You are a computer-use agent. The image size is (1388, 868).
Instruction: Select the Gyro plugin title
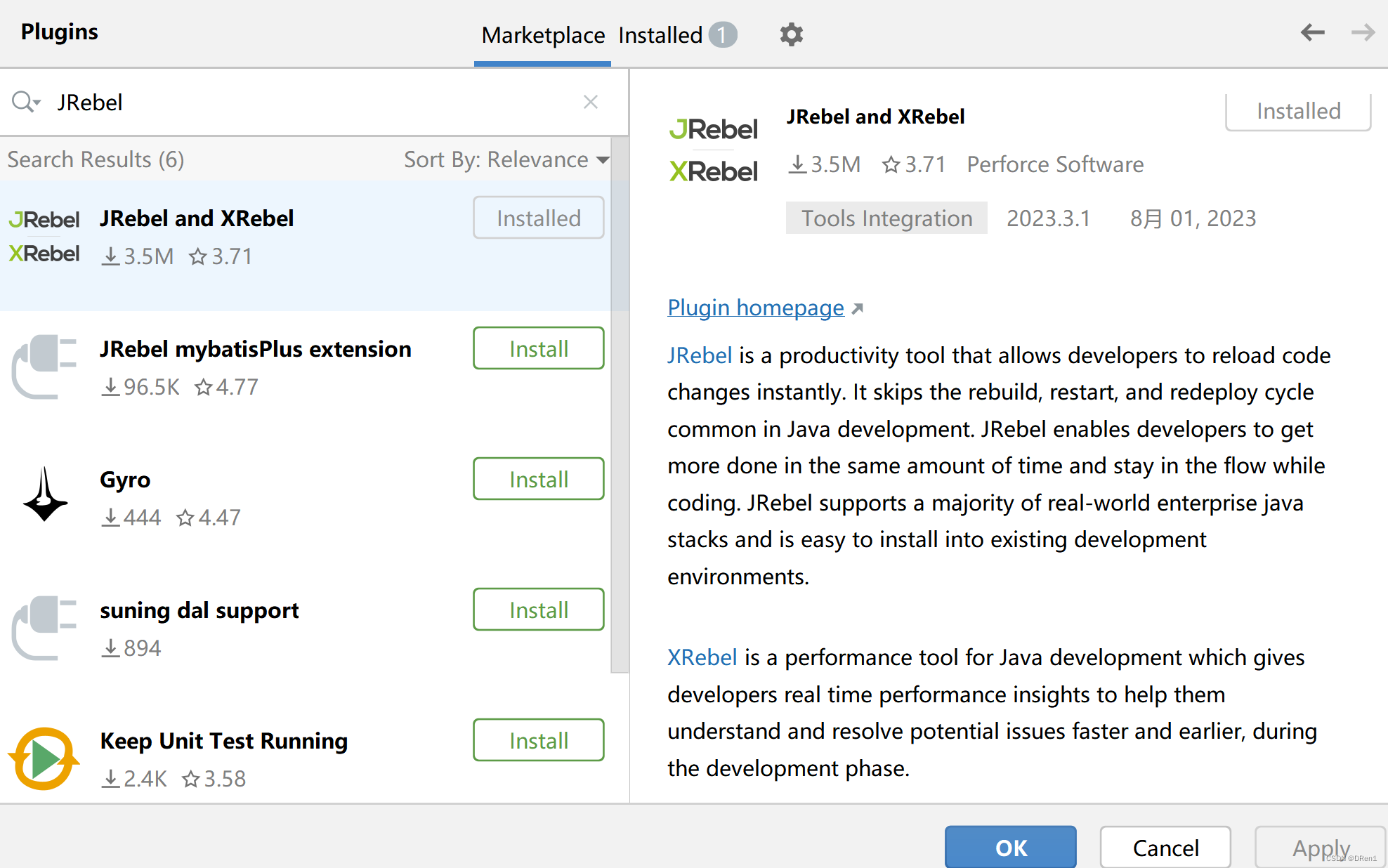pos(125,480)
